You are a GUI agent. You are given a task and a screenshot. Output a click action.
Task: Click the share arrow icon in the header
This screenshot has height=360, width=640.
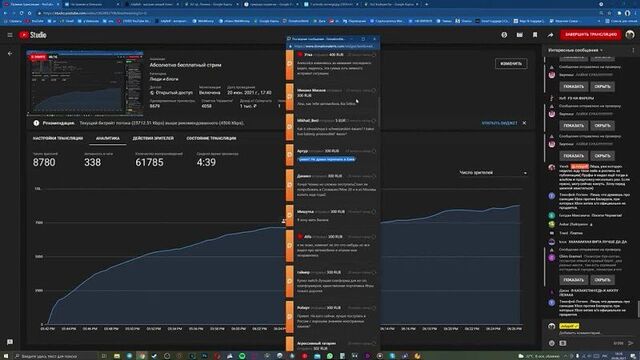pos(550,35)
